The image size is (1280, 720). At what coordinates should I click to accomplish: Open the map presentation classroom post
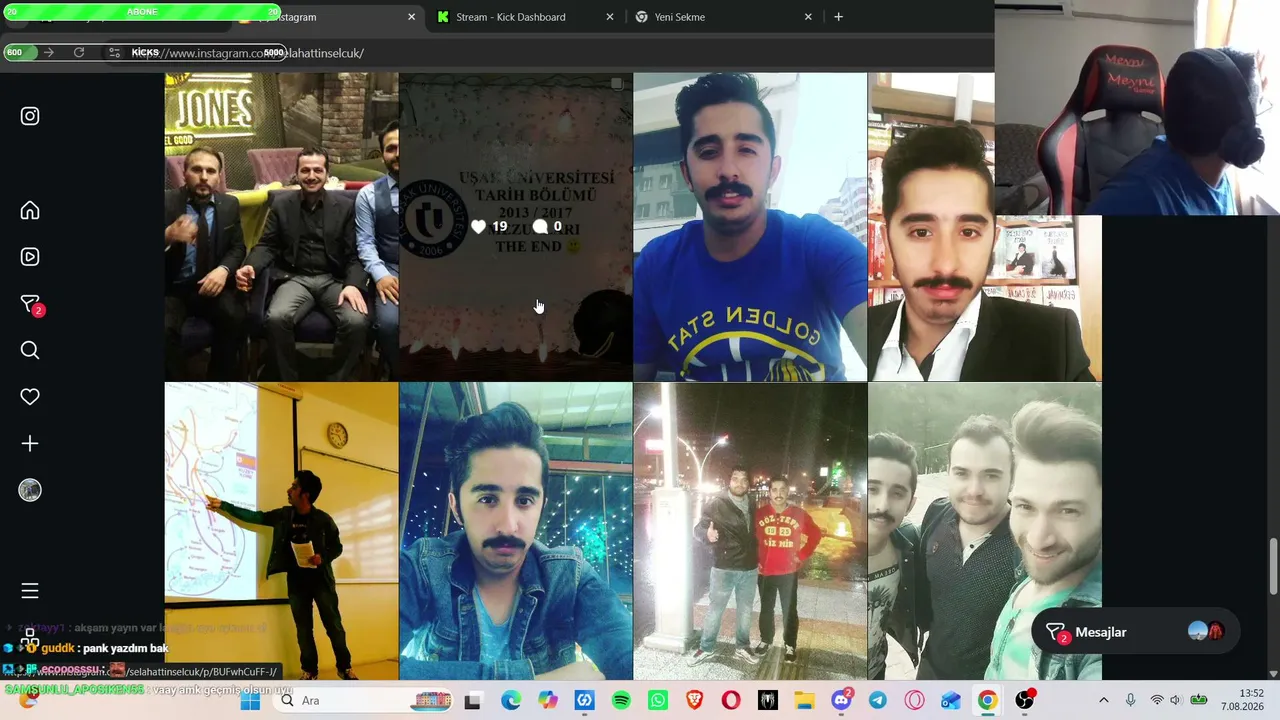(x=281, y=531)
